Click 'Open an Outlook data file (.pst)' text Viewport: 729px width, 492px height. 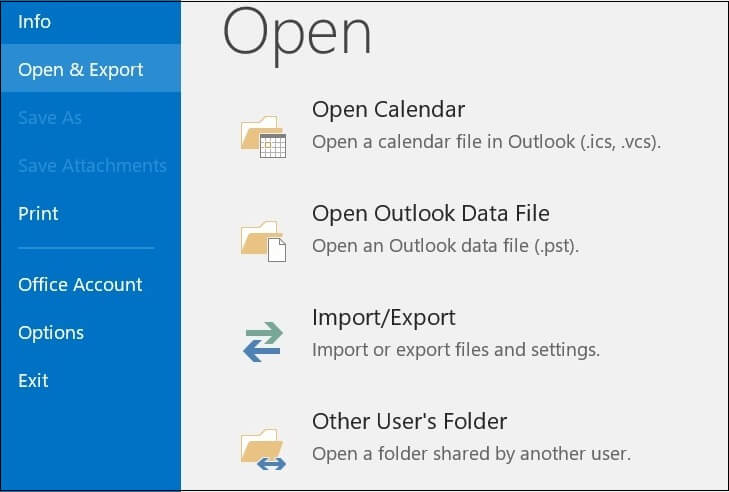click(445, 246)
